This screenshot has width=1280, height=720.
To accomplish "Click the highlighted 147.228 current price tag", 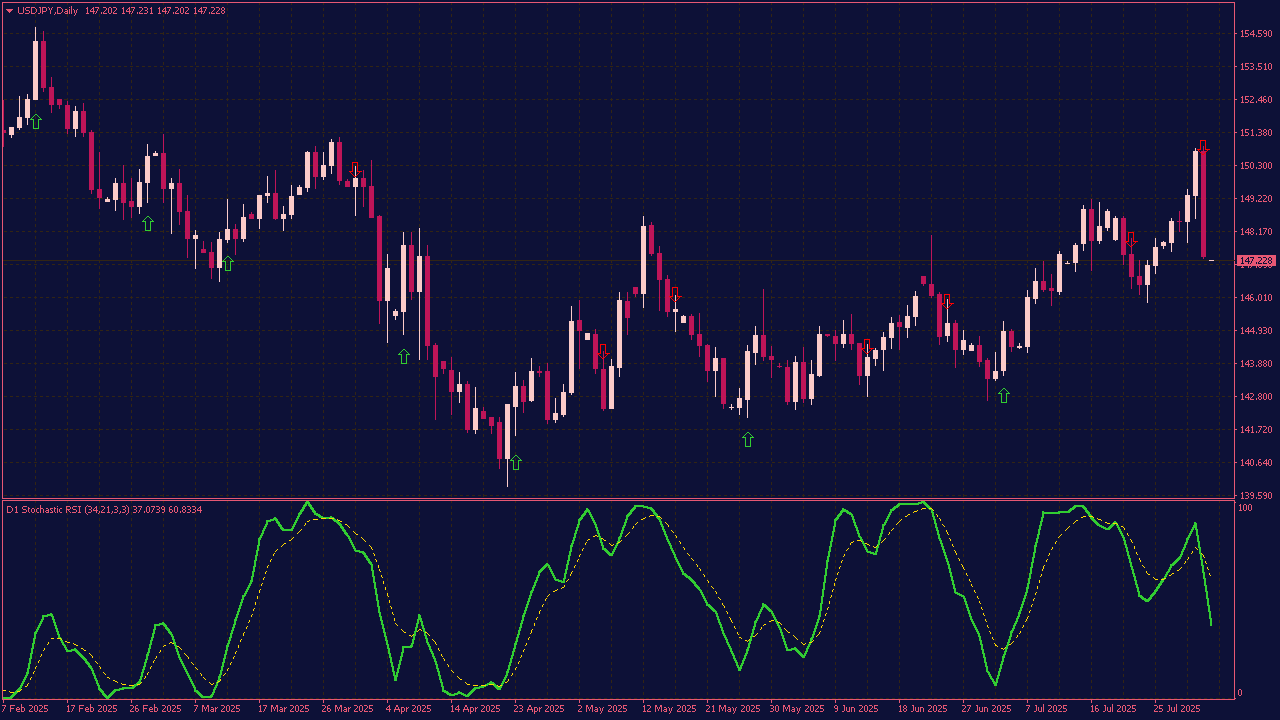I will 1256,261.
